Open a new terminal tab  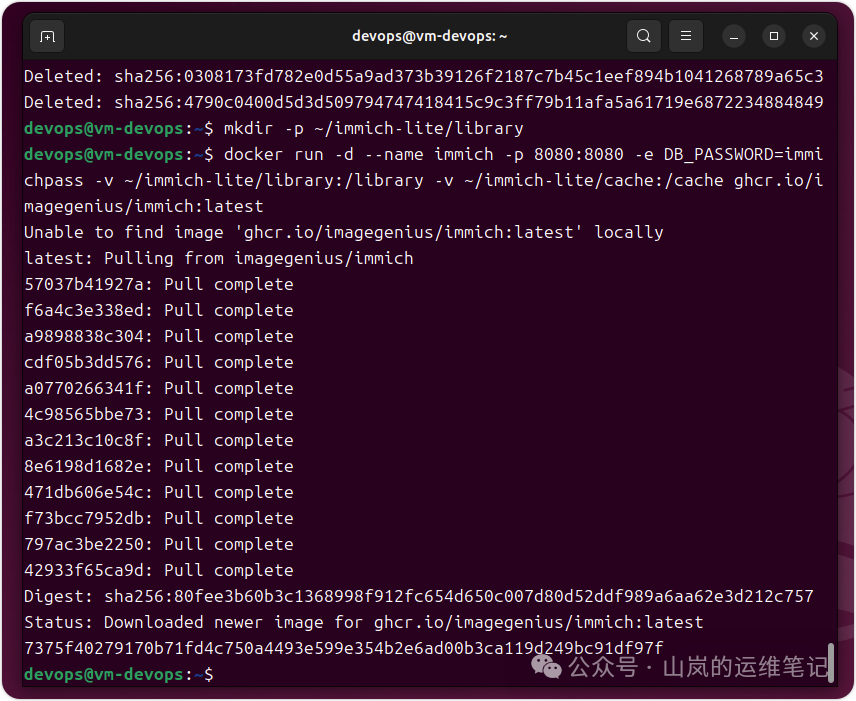tap(47, 36)
